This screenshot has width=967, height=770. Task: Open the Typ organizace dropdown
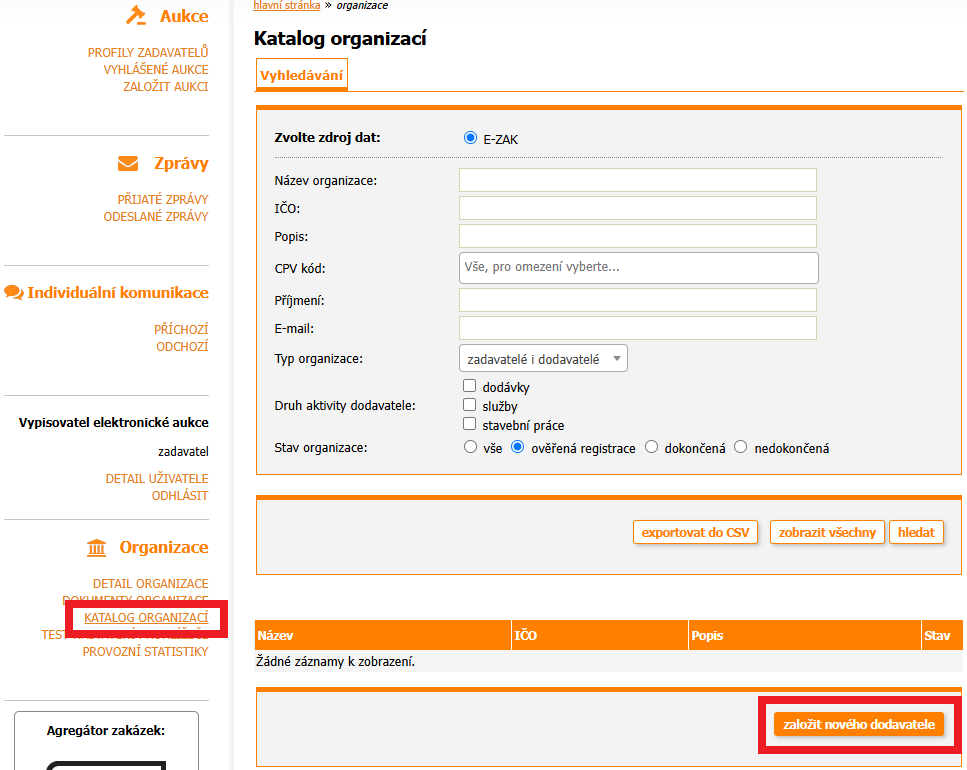tap(543, 358)
